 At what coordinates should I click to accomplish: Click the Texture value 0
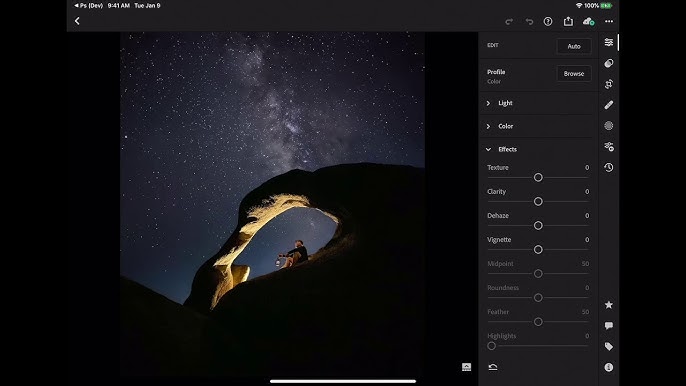pos(587,168)
